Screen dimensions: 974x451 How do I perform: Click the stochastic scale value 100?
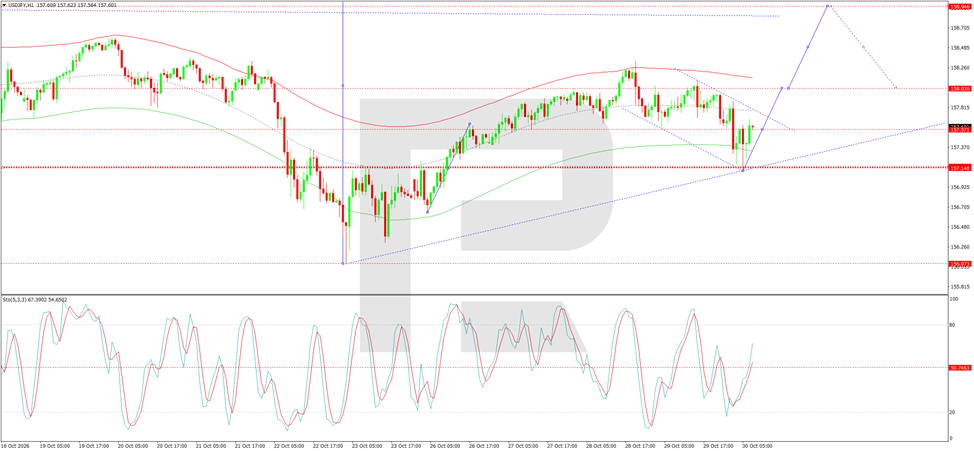954,299
